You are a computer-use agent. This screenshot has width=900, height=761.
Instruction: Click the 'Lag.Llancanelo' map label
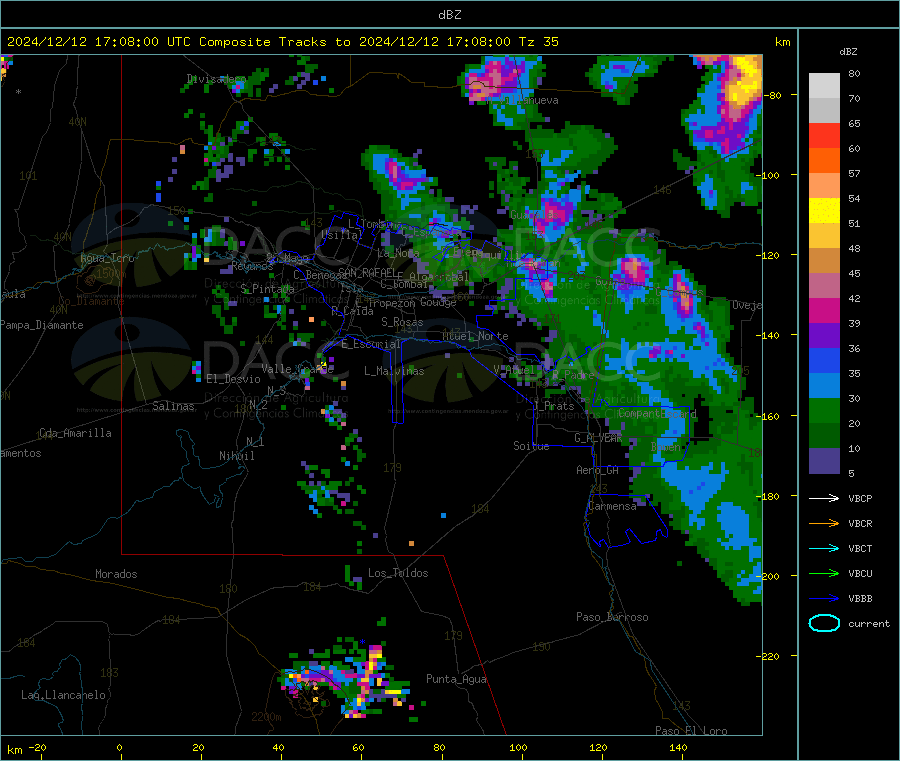[x=63, y=695]
